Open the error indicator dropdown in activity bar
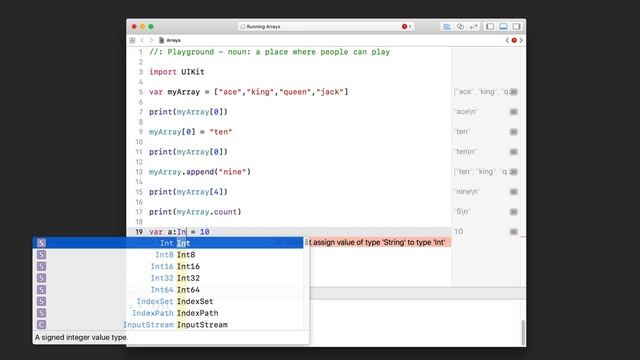The image size is (640, 360). [x=407, y=27]
